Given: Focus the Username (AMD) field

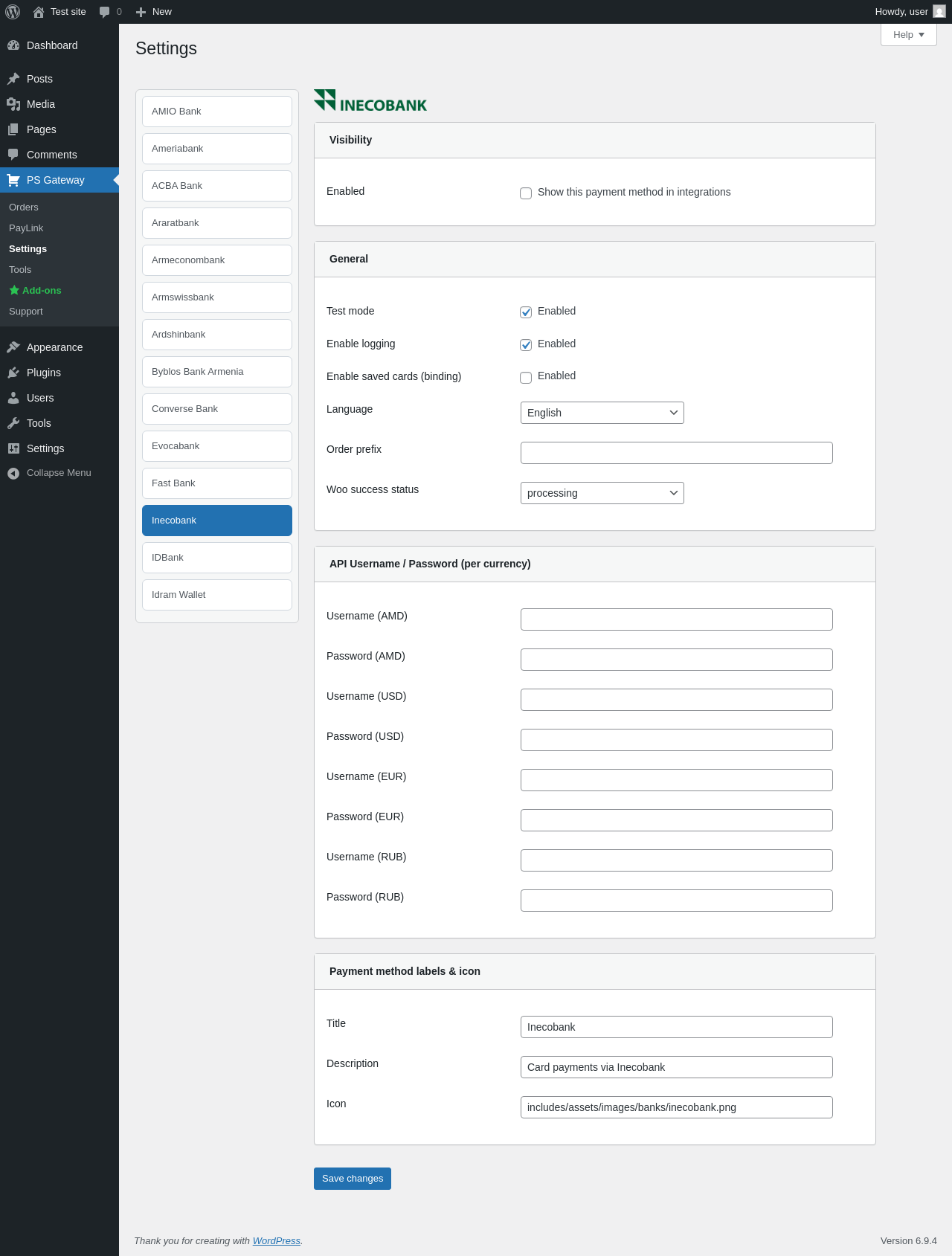Looking at the screenshot, I should coord(677,619).
